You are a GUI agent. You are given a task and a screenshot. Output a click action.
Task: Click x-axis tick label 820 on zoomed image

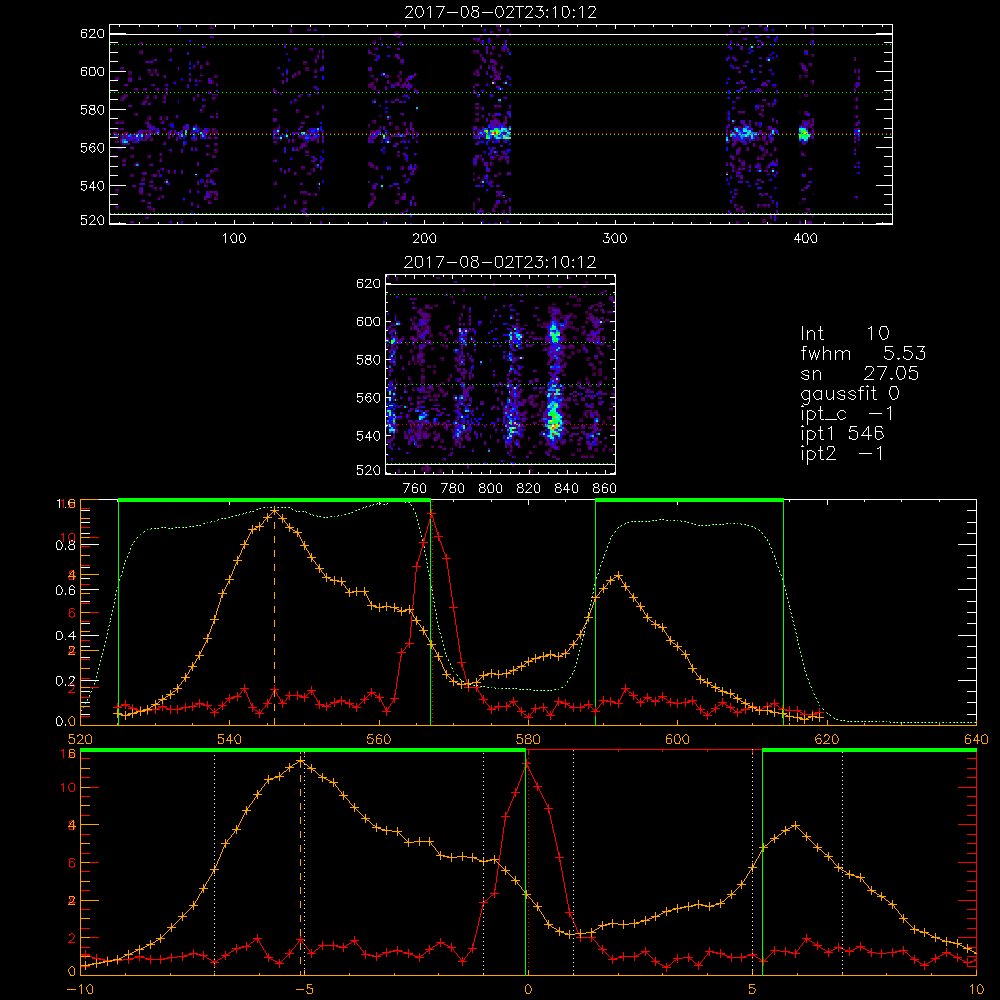529,489
